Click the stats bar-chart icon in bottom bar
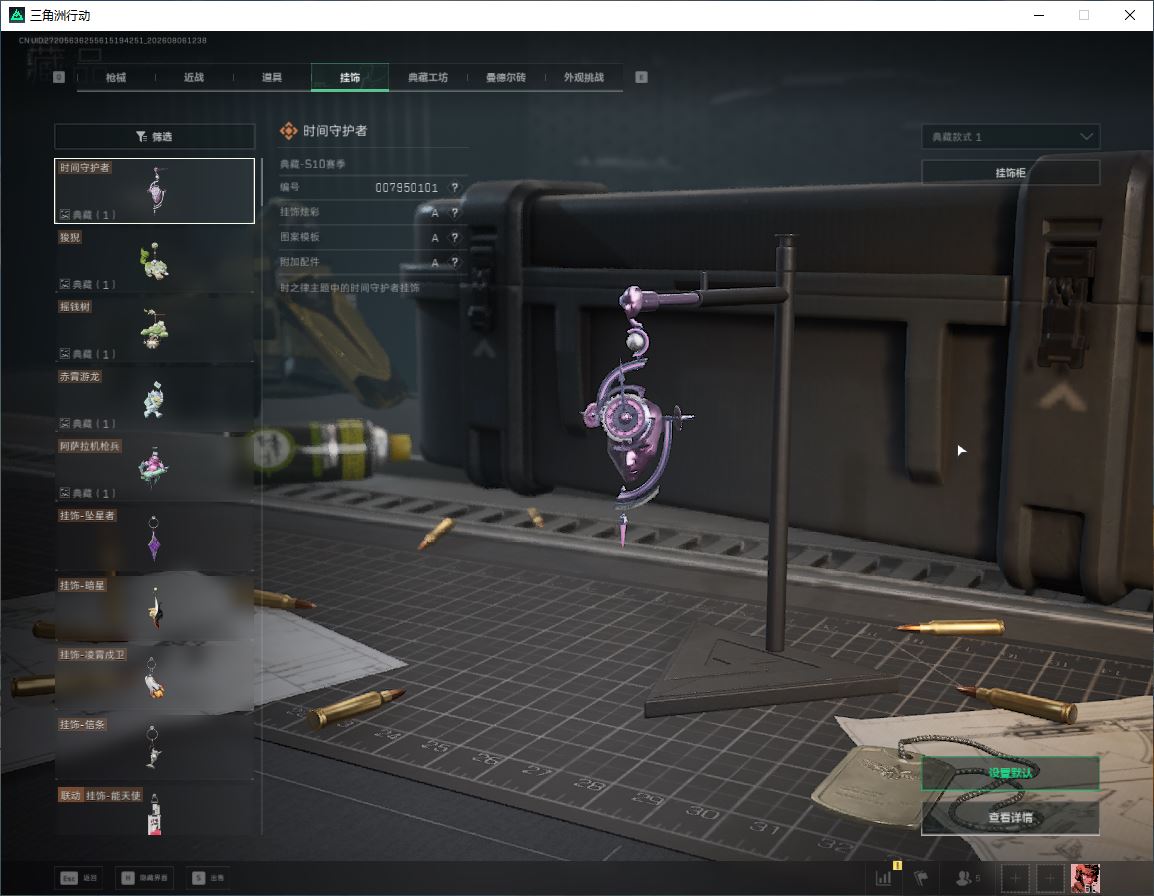The height and width of the screenshot is (896, 1154). tap(883, 878)
